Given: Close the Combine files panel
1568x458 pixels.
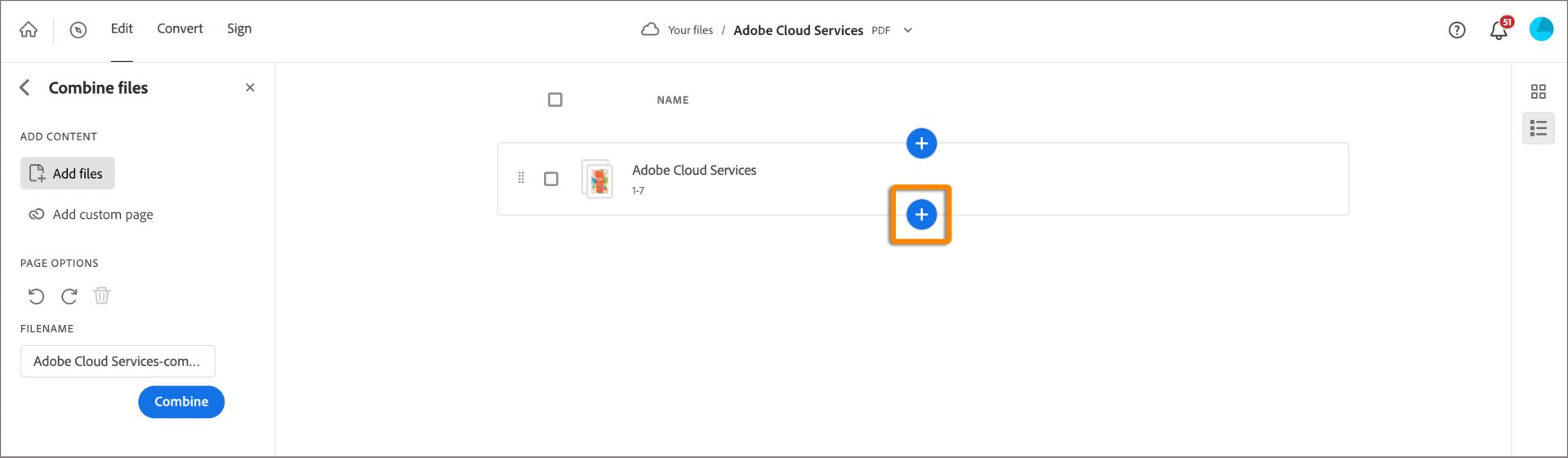Looking at the screenshot, I should tap(250, 87).
